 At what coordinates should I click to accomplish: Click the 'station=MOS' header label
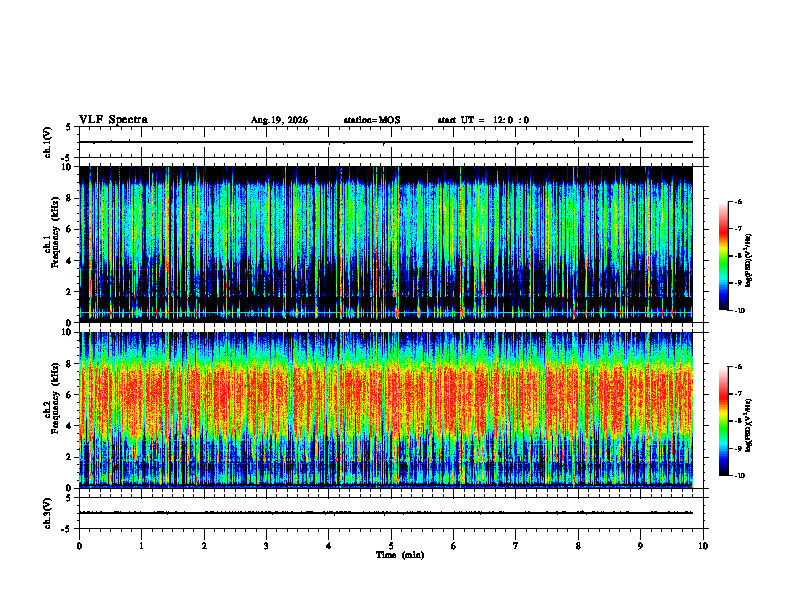(372, 120)
